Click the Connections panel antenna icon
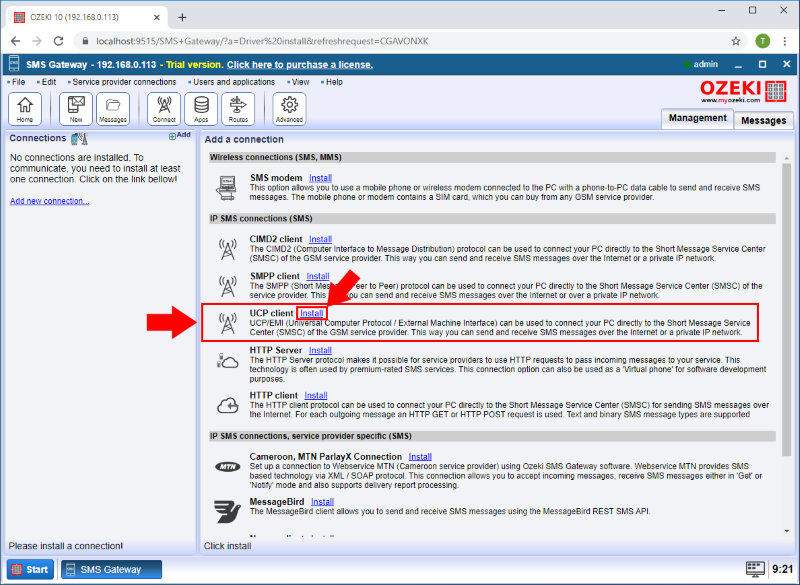800x585 pixels. [80, 138]
